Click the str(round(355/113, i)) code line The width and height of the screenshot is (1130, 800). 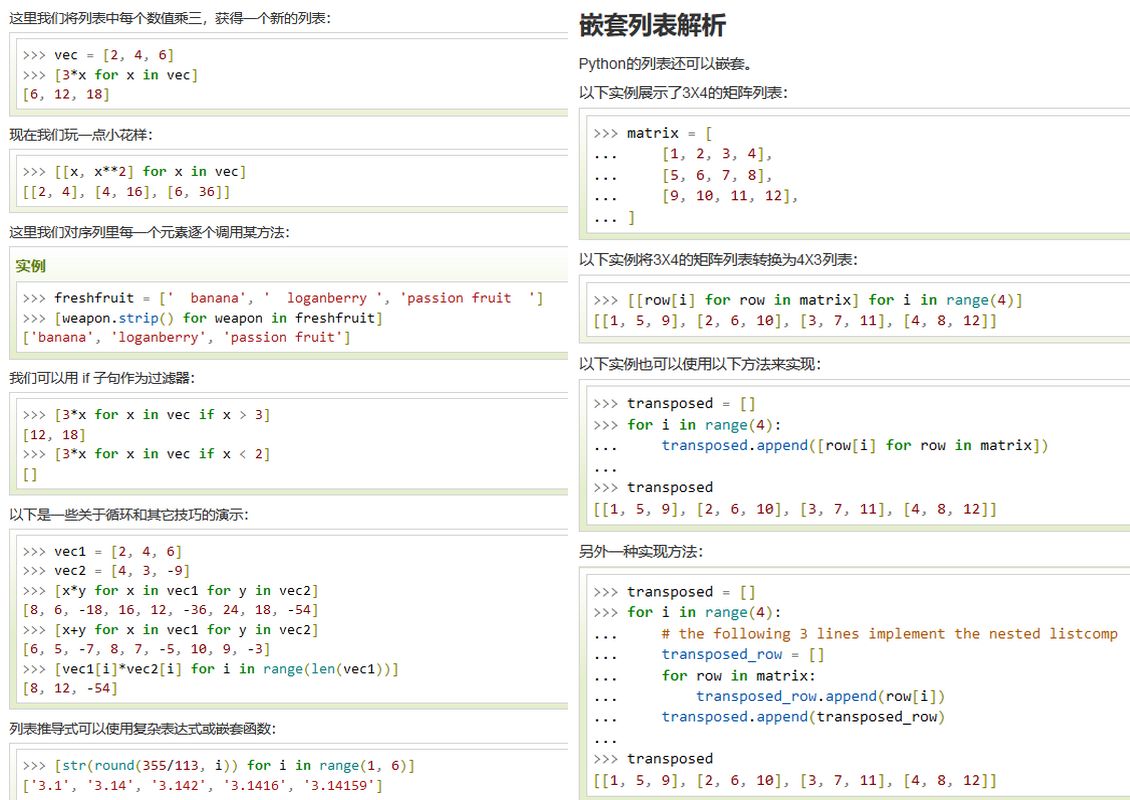pos(218,765)
